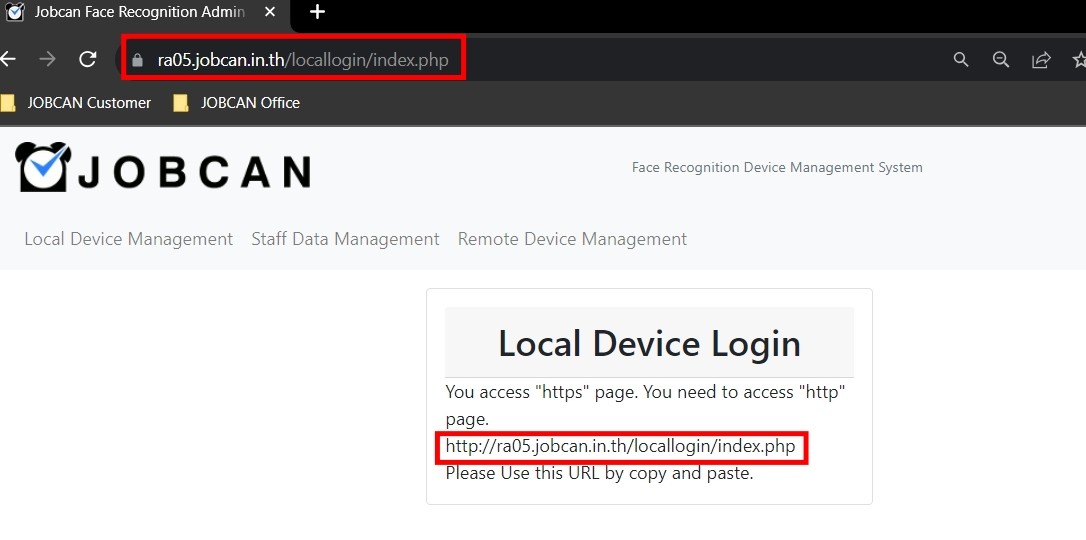Open the Local Device Management menu
Screen dimensions: 1086x540
tap(128, 239)
